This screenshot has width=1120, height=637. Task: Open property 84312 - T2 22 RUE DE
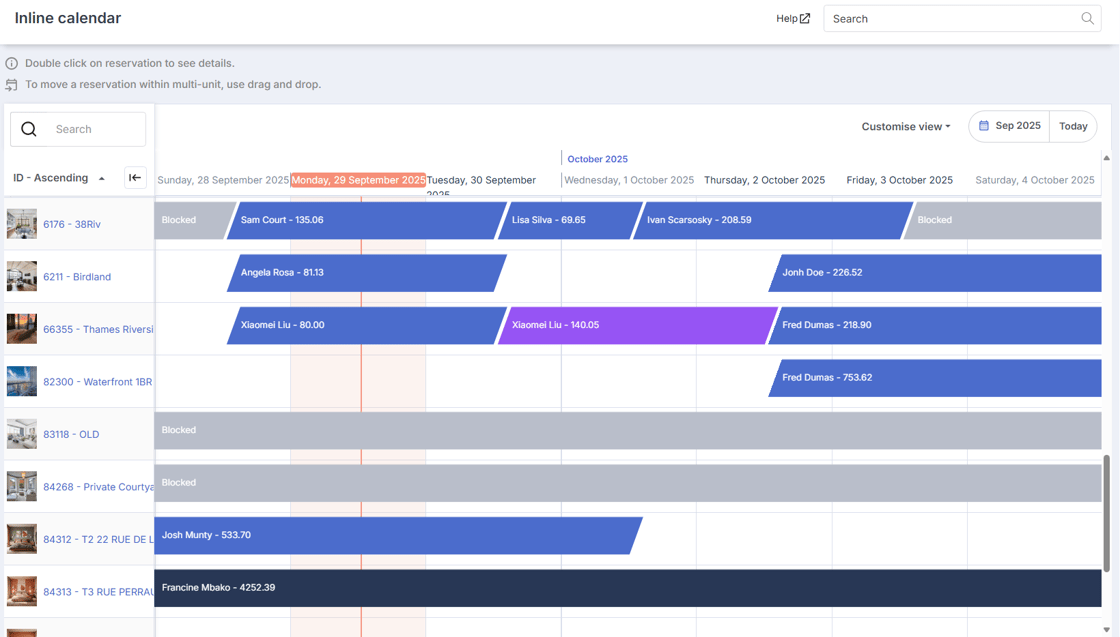(x=98, y=539)
